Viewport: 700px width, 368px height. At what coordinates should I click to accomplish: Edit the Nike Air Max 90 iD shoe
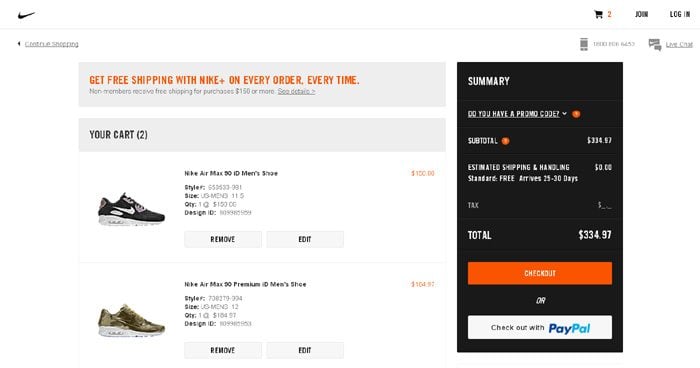305,239
